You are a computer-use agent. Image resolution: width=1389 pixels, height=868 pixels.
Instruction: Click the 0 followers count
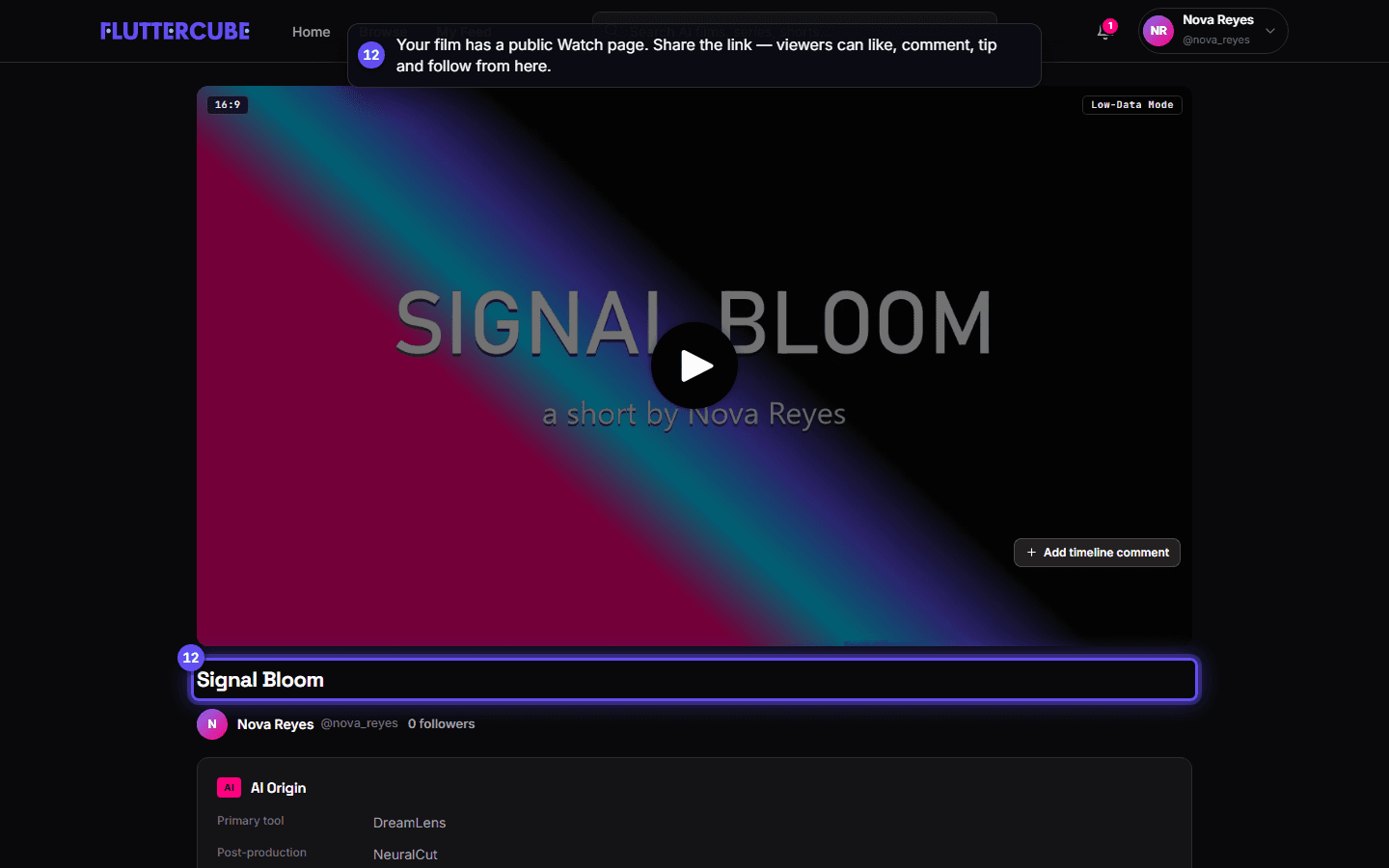[441, 723]
